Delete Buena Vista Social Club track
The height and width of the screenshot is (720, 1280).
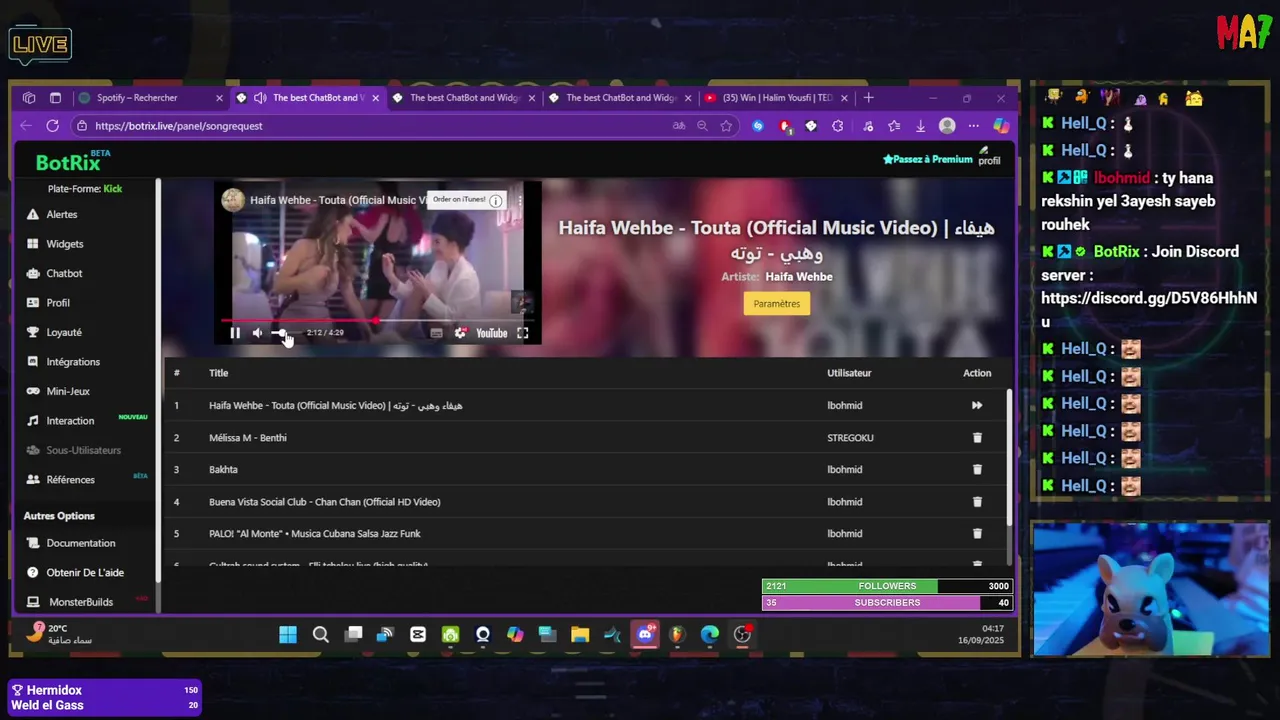click(x=977, y=502)
